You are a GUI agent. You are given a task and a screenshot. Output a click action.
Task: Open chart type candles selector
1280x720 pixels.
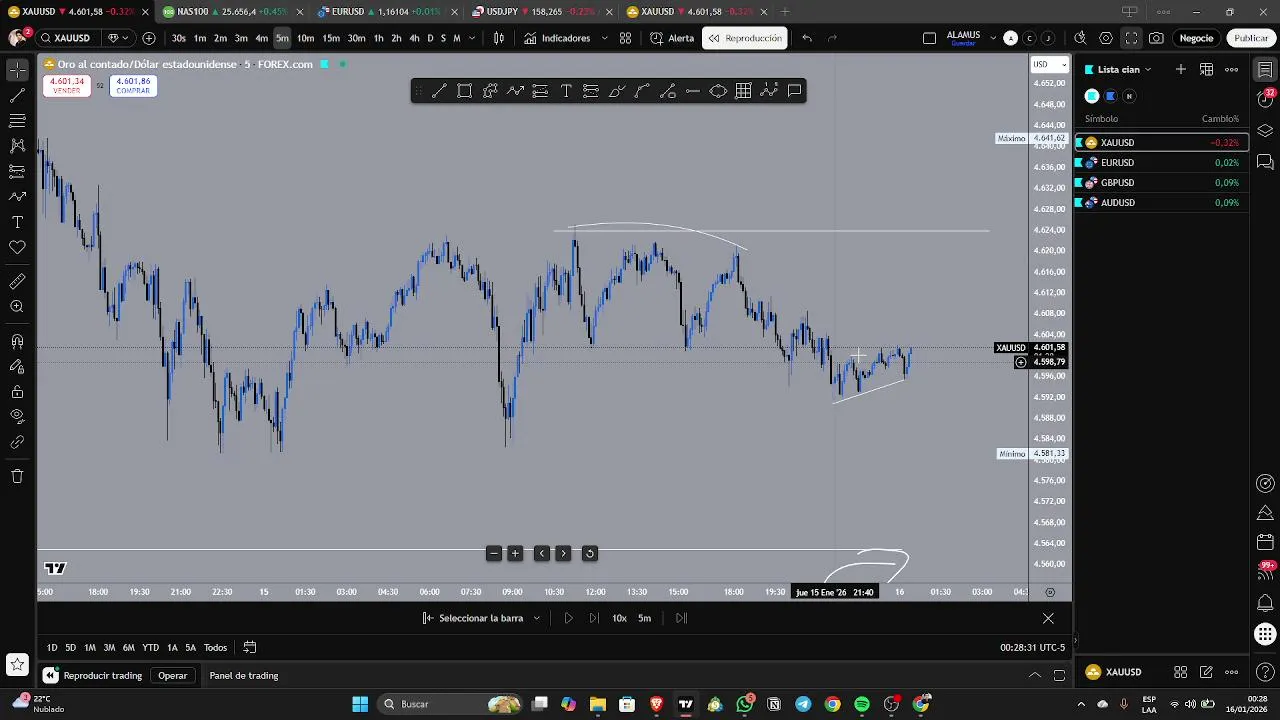[499, 38]
